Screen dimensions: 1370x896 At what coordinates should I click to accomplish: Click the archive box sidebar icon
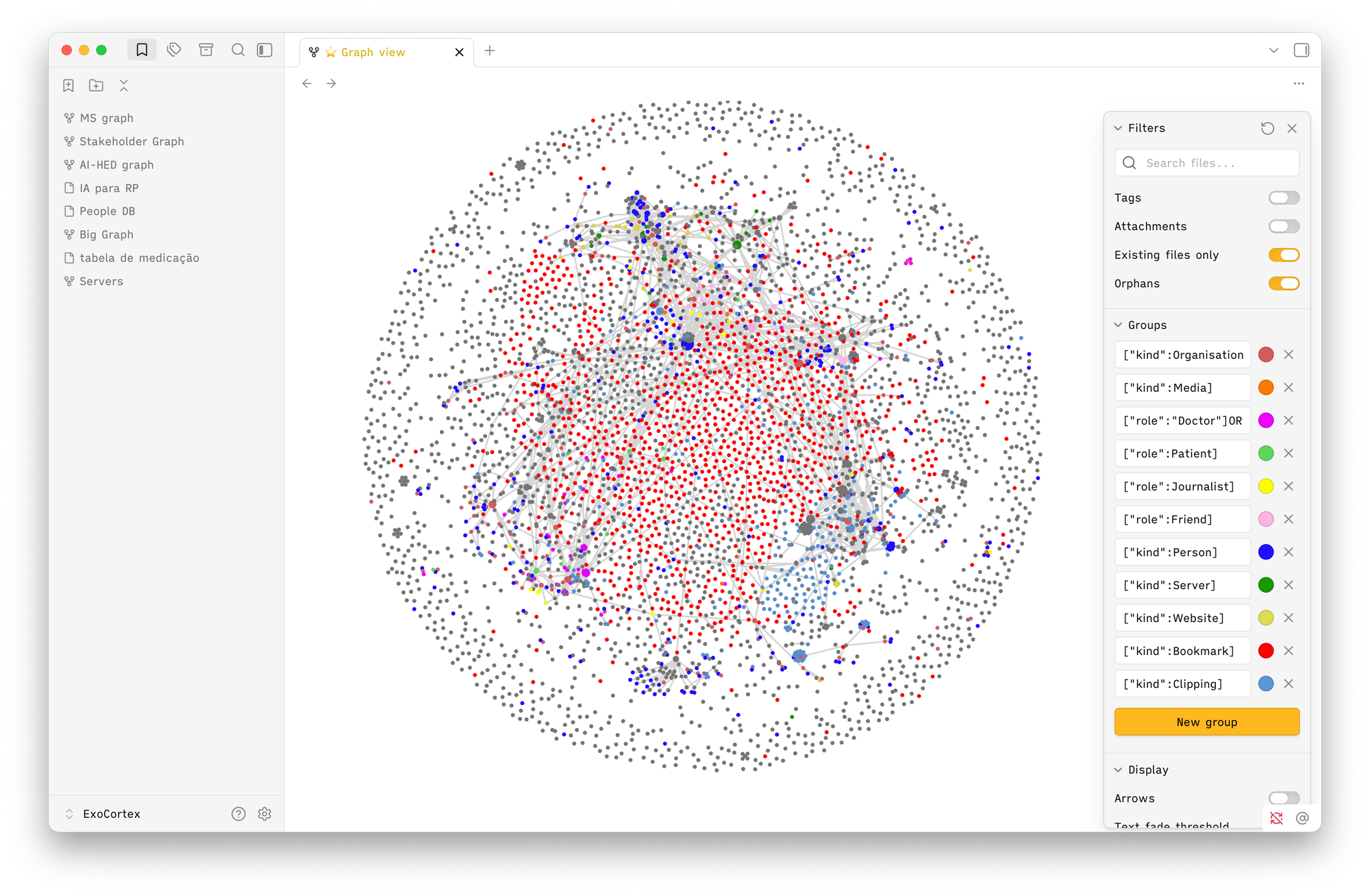pyautogui.click(x=206, y=50)
